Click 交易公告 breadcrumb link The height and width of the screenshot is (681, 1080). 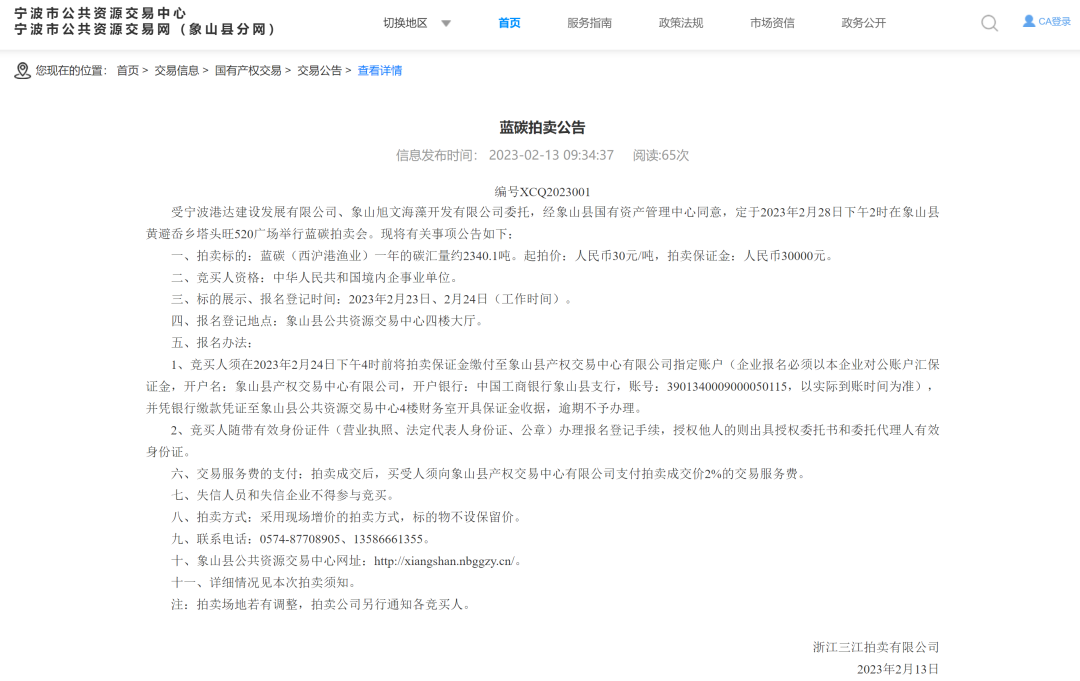320,71
